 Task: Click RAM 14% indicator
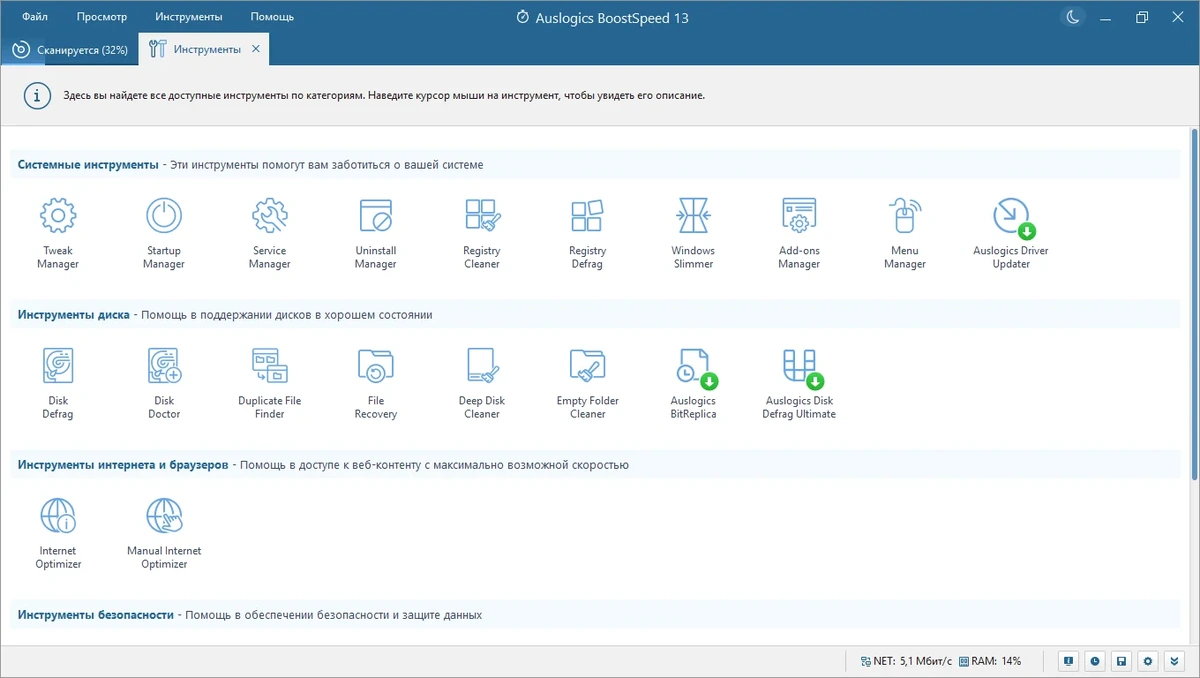pos(990,661)
